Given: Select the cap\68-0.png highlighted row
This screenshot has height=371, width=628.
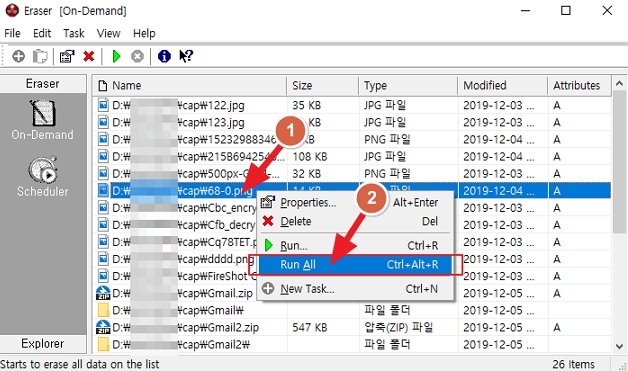Looking at the screenshot, I should click(x=352, y=191).
